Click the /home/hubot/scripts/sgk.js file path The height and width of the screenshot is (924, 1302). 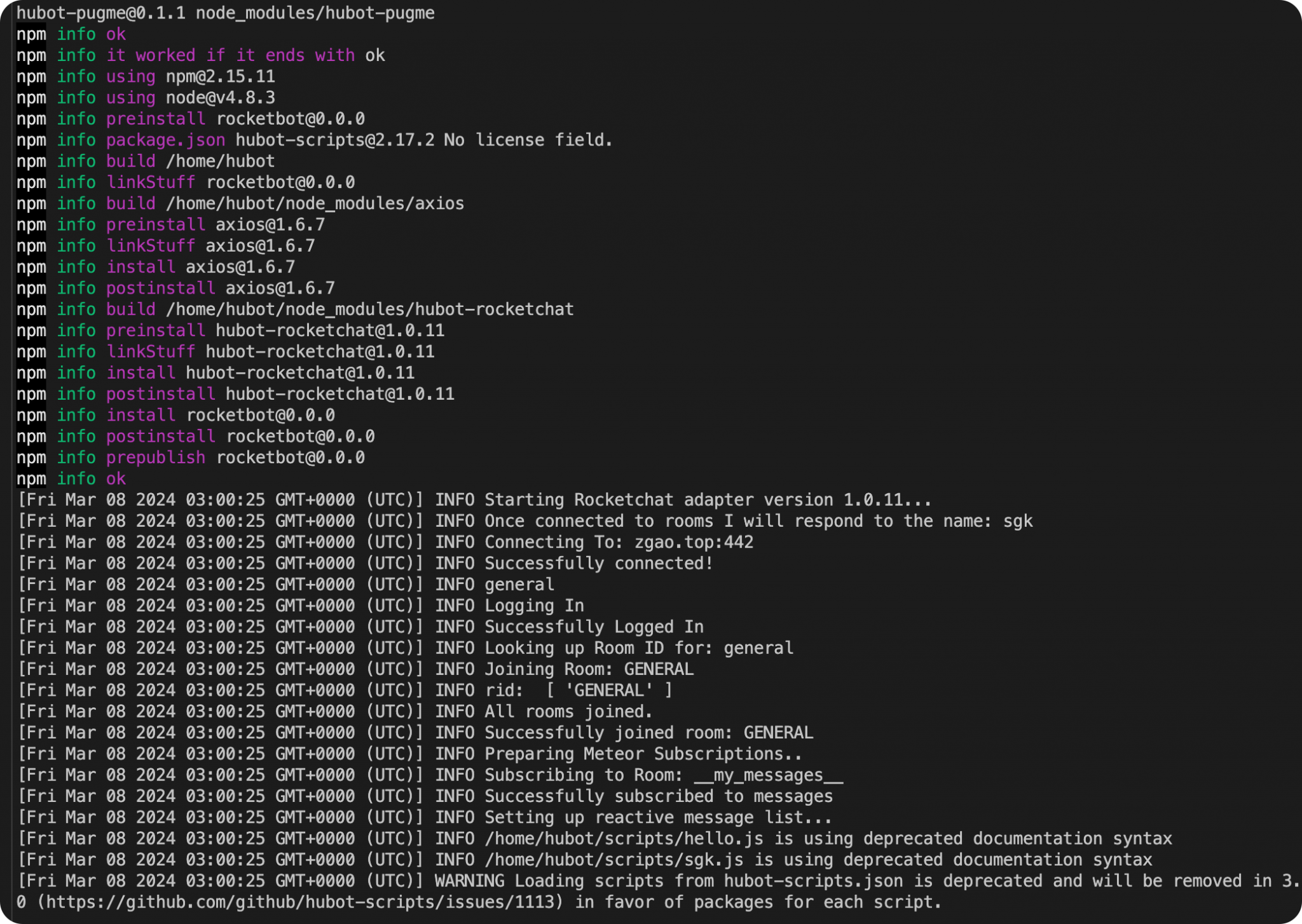point(613,860)
